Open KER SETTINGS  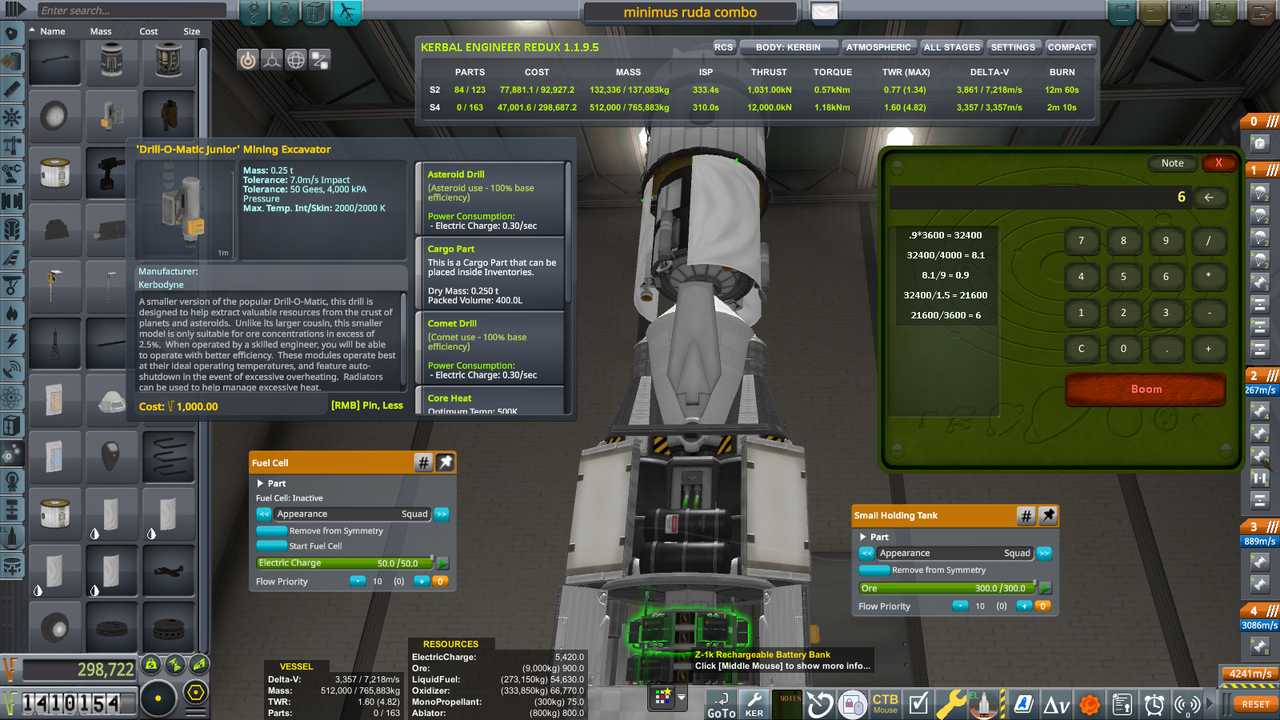1013,47
